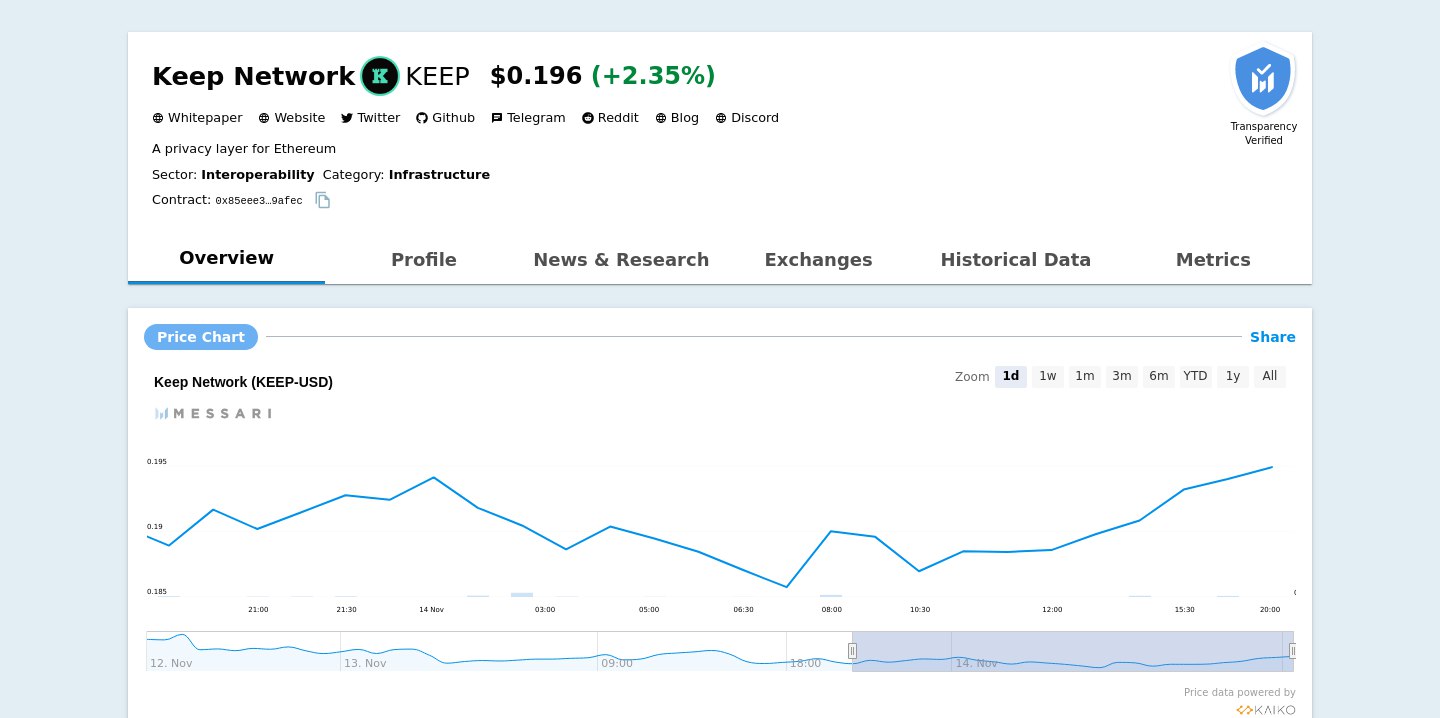Screen dimensions: 1440x718
Task: Click the Reddit alien icon
Action: (588, 118)
